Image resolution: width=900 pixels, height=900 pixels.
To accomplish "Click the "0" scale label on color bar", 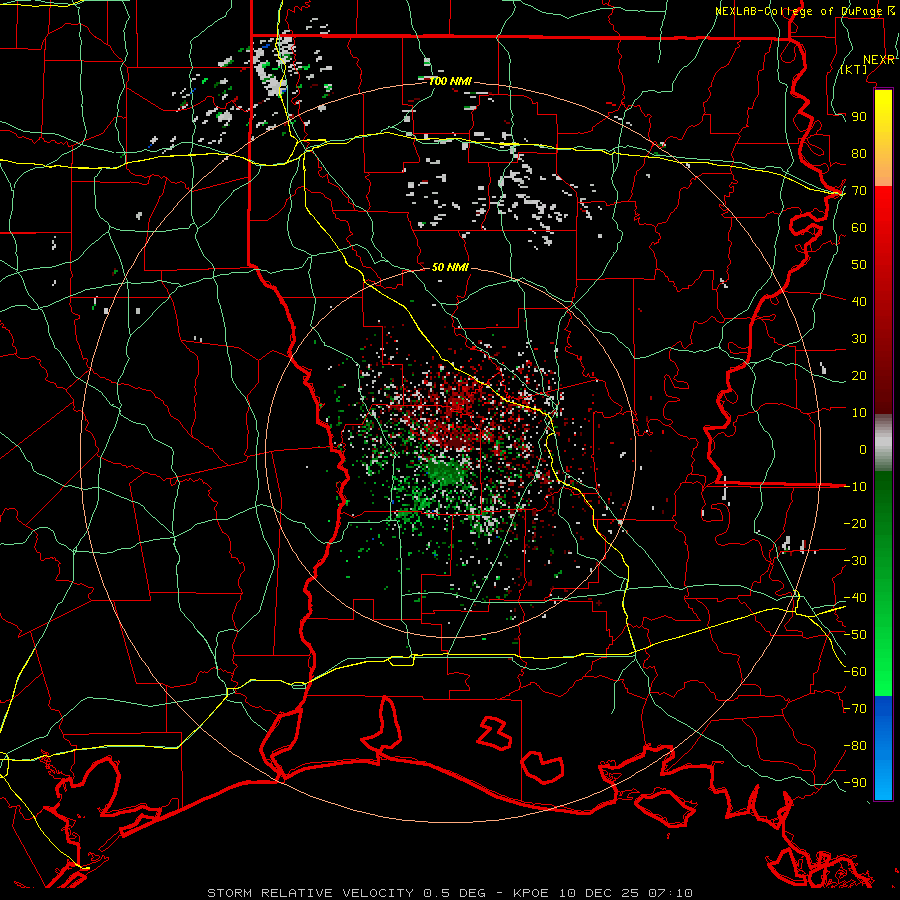I will [863, 450].
